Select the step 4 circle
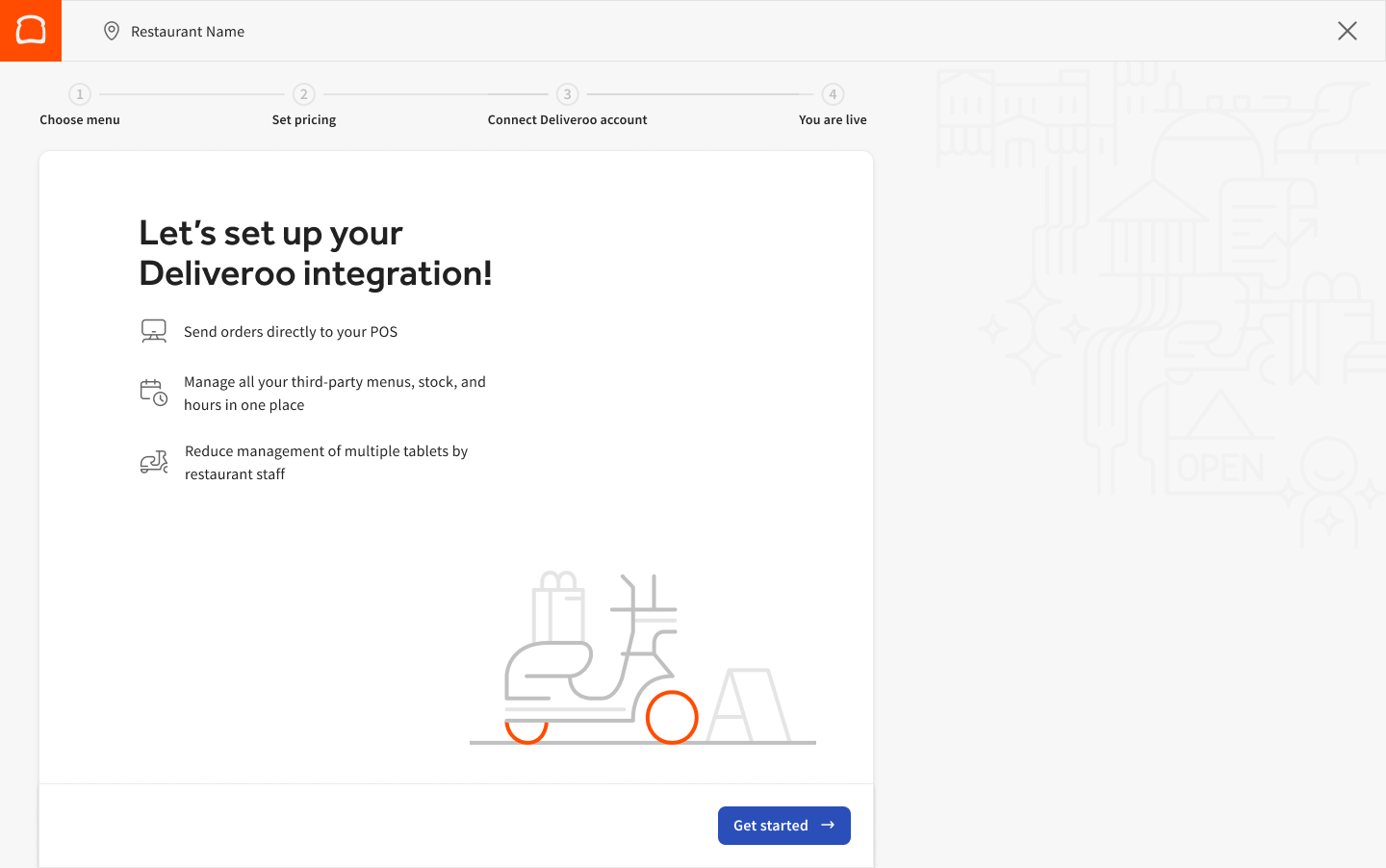 coord(833,94)
